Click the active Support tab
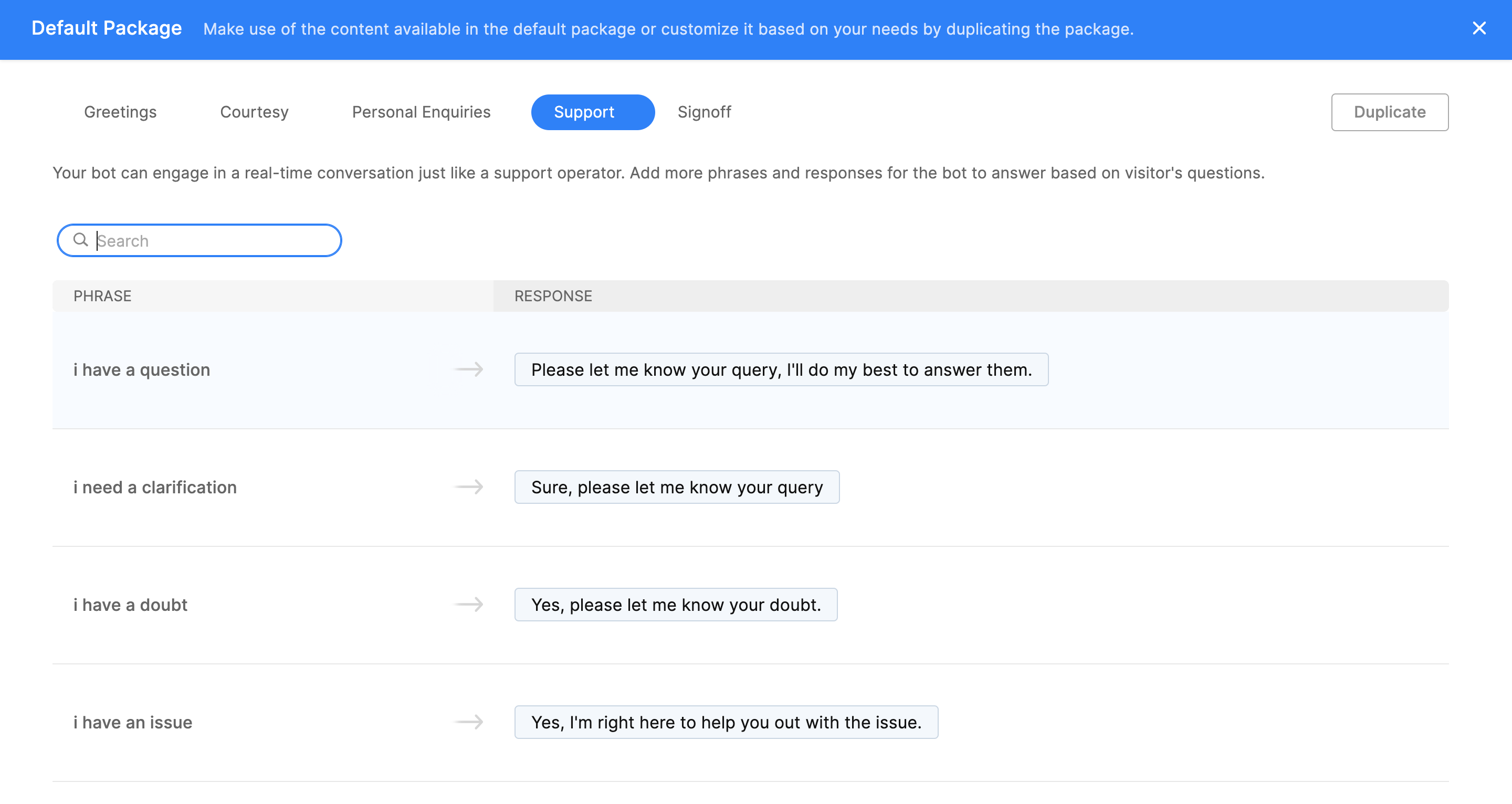 point(592,112)
